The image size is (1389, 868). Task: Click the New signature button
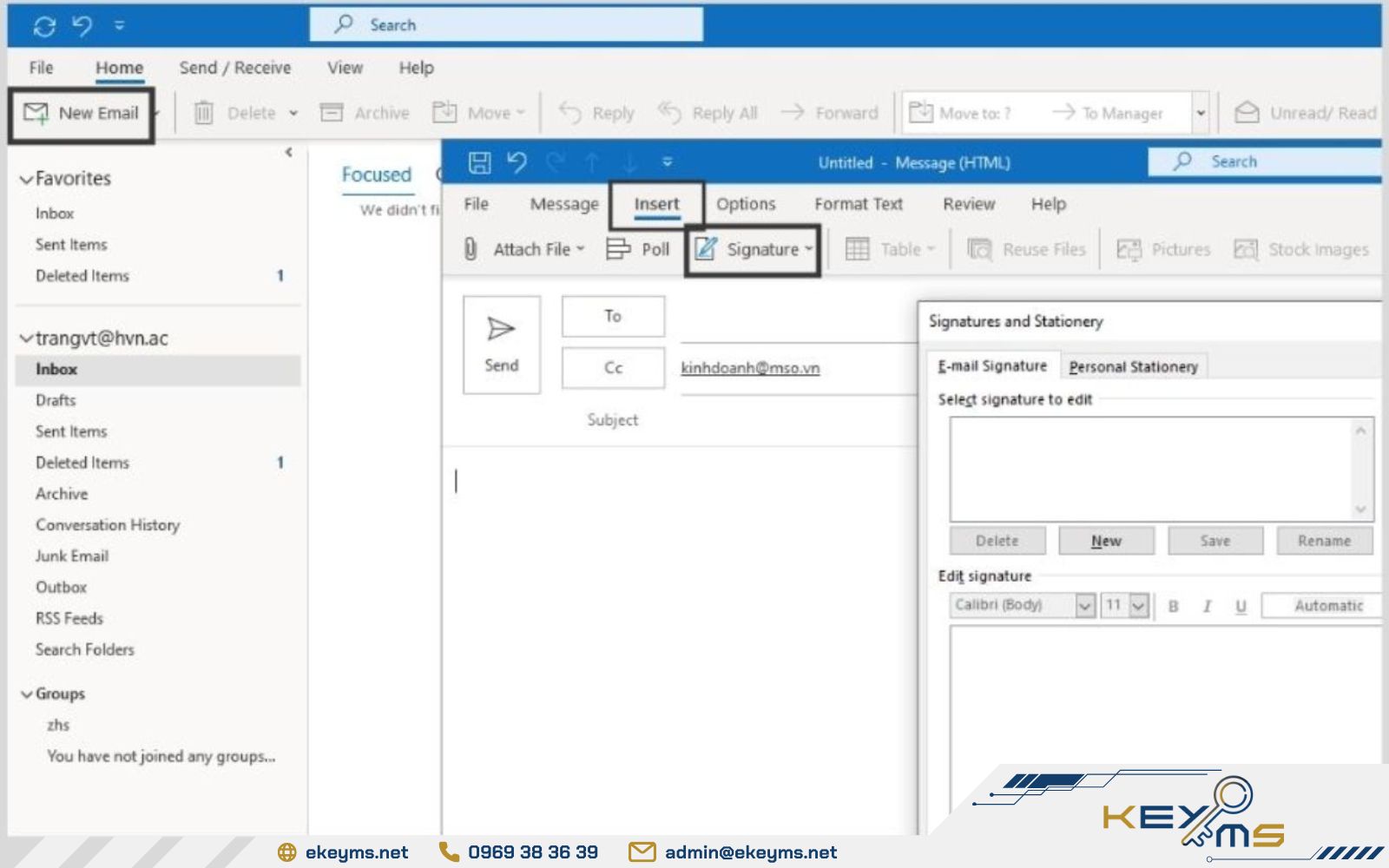1106,541
